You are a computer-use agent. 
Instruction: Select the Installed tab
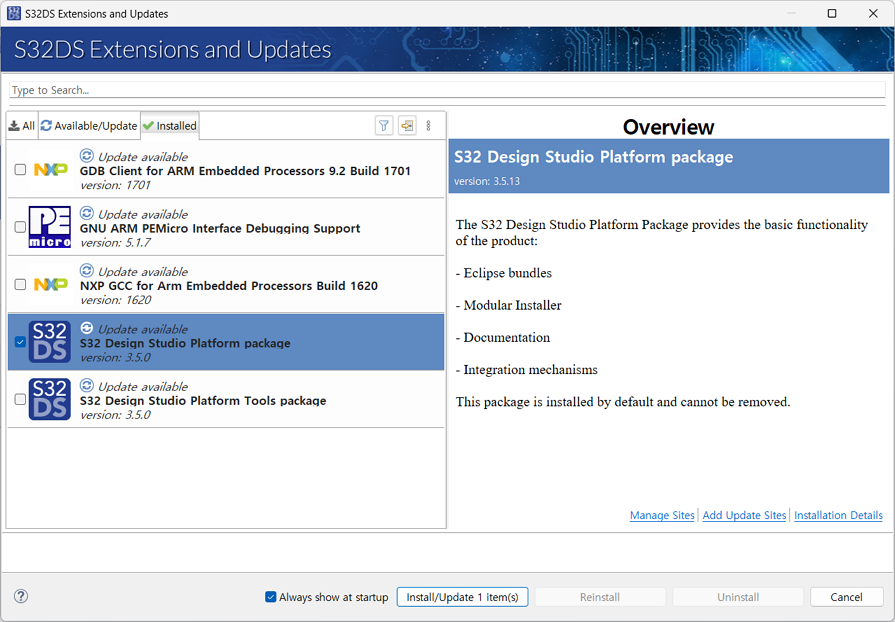[x=170, y=126]
